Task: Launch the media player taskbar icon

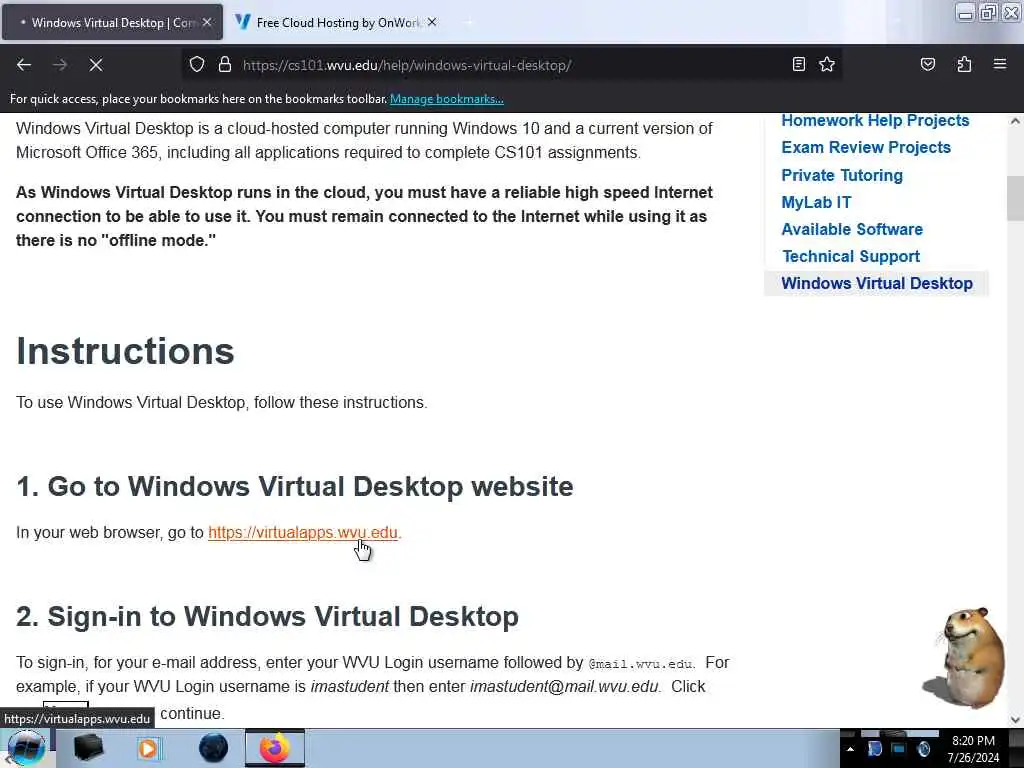Action: [148, 748]
